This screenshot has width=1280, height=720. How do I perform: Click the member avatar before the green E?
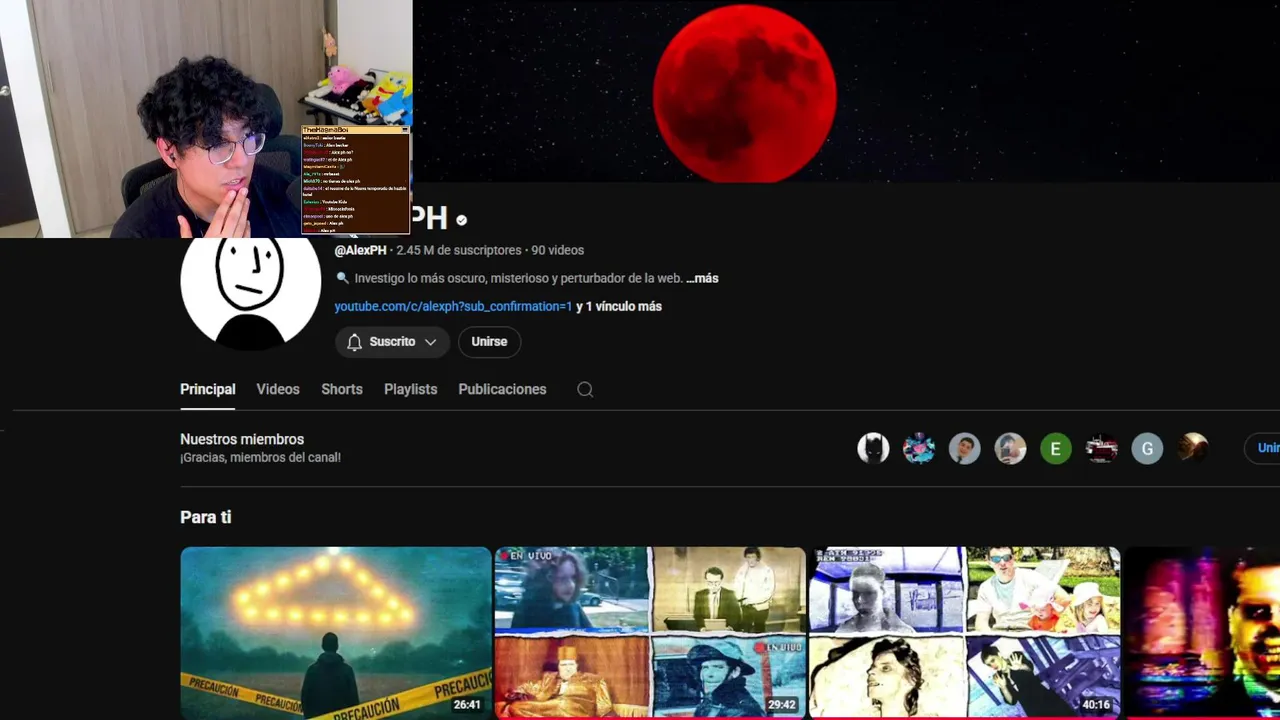(1010, 448)
